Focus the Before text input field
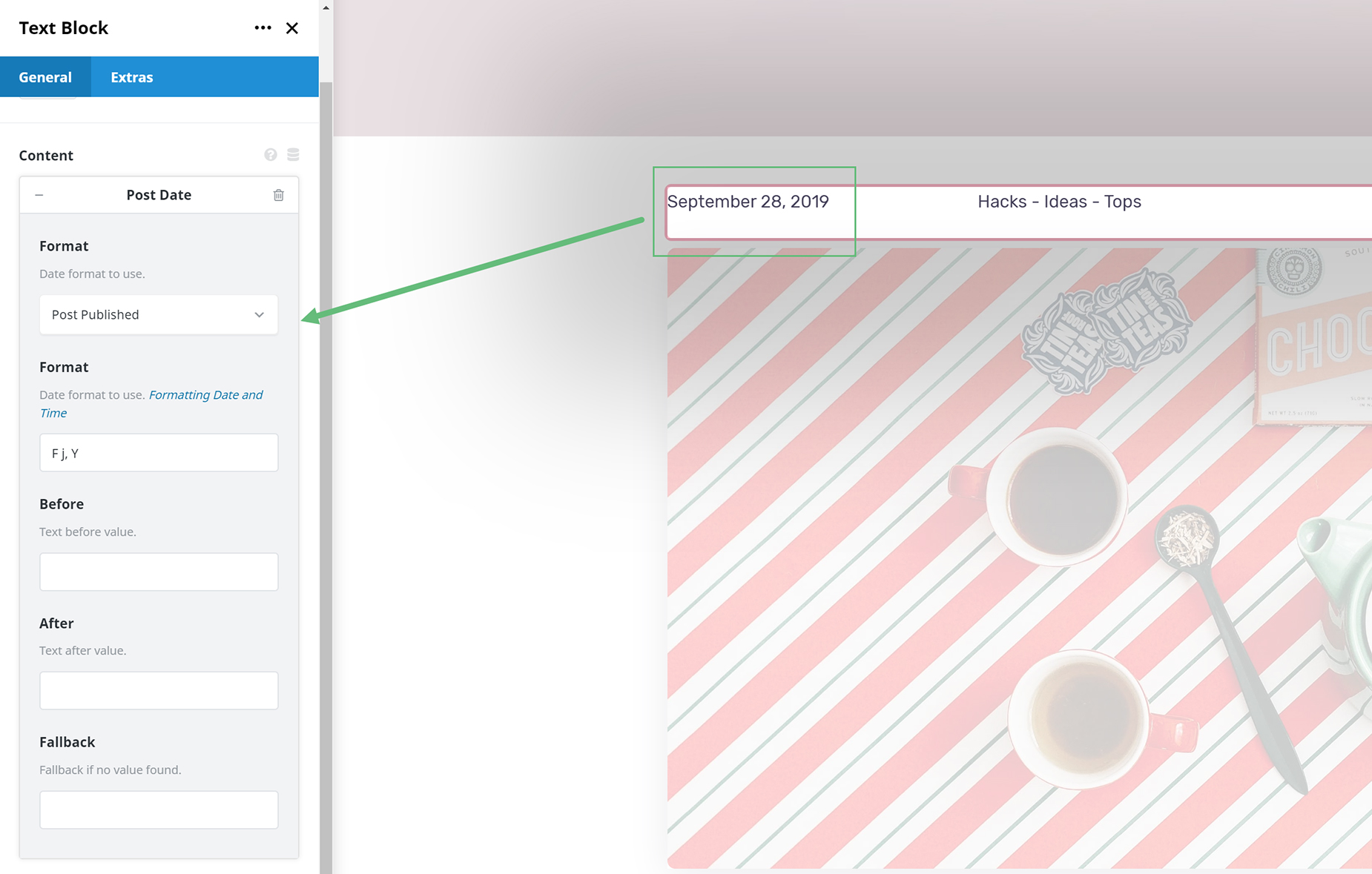This screenshot has height=874, width=1372. 159,572
